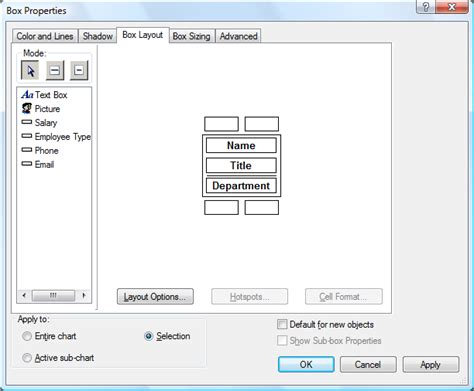Click the empty bottom-left layout cell
474x391 pixels.
[221, 207]
